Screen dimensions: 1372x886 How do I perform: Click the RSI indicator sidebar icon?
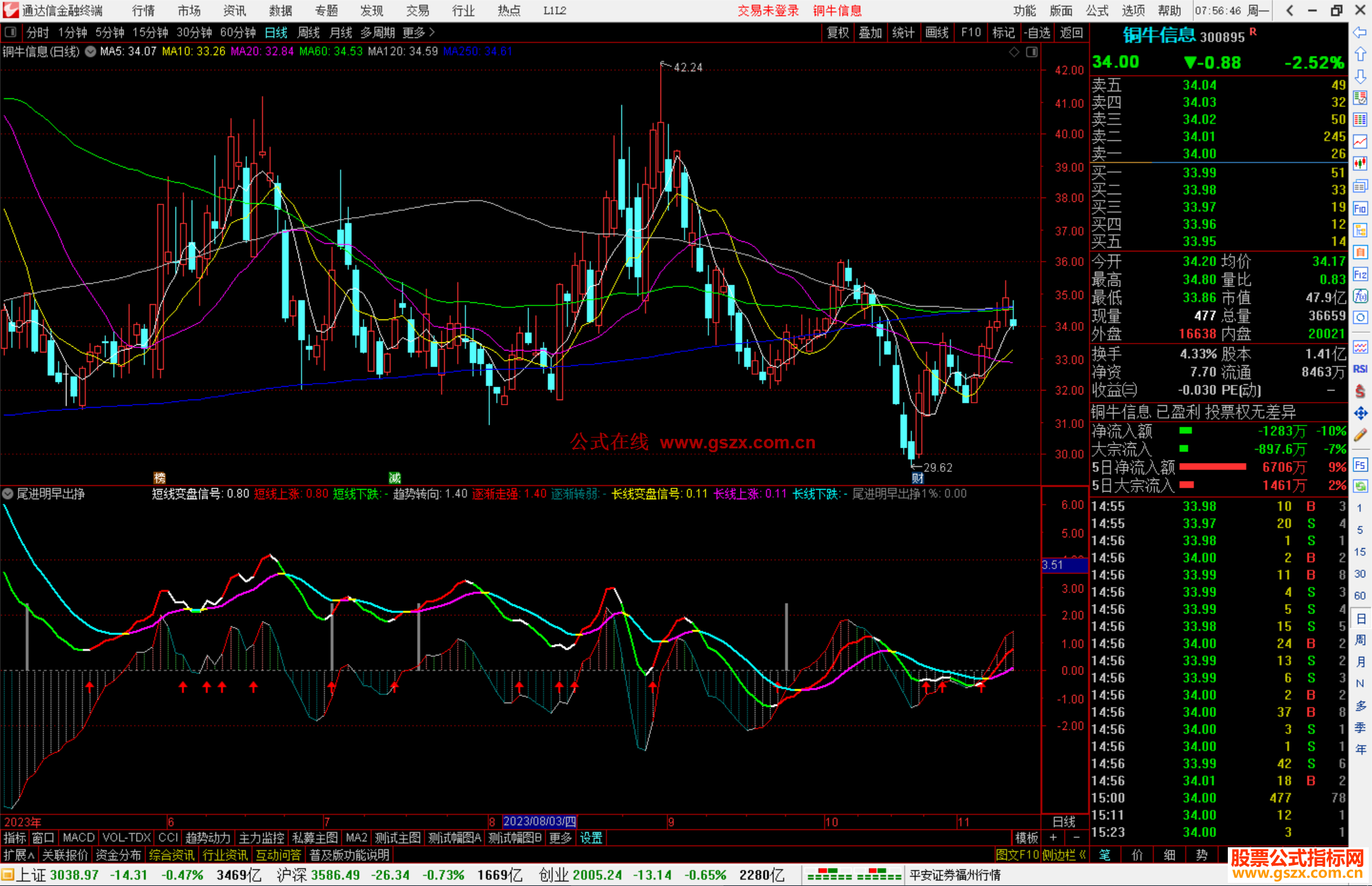pos(1360,369)
